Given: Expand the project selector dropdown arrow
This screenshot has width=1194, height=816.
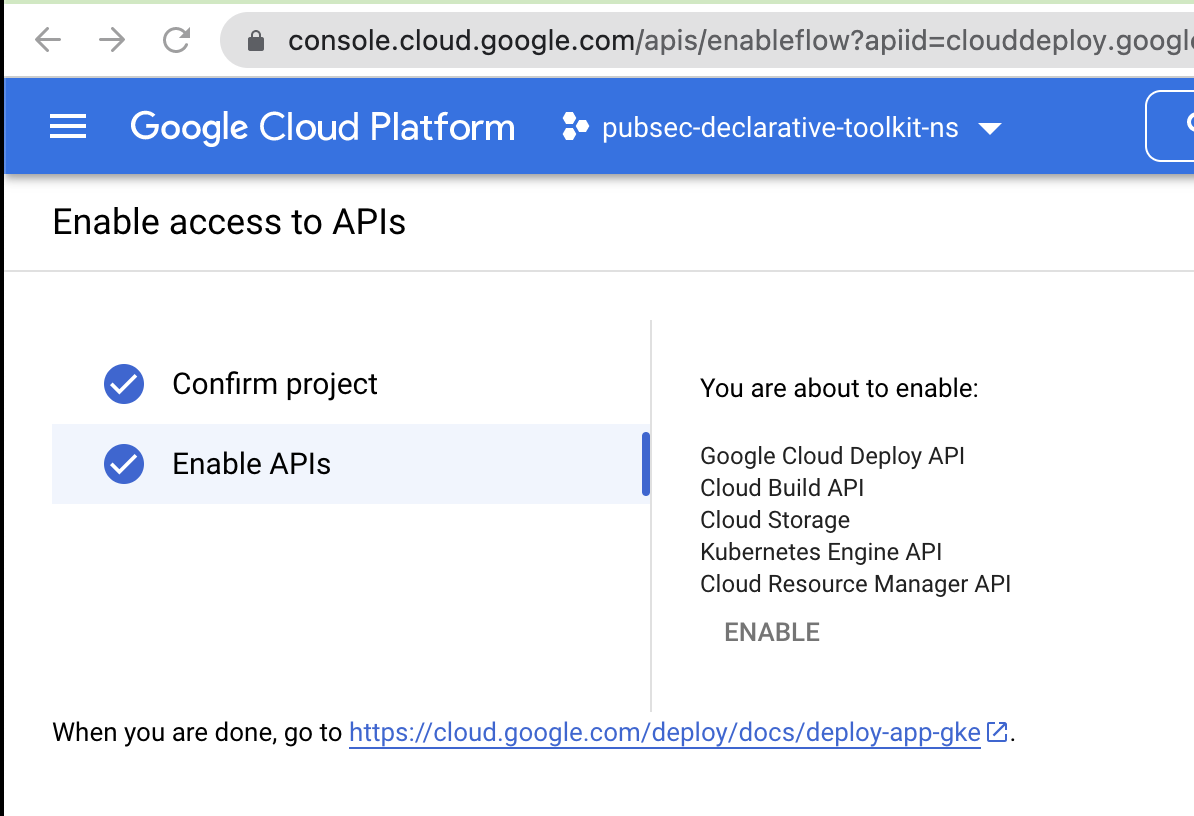Looking at the screenshot, I should tap(990, 128).
